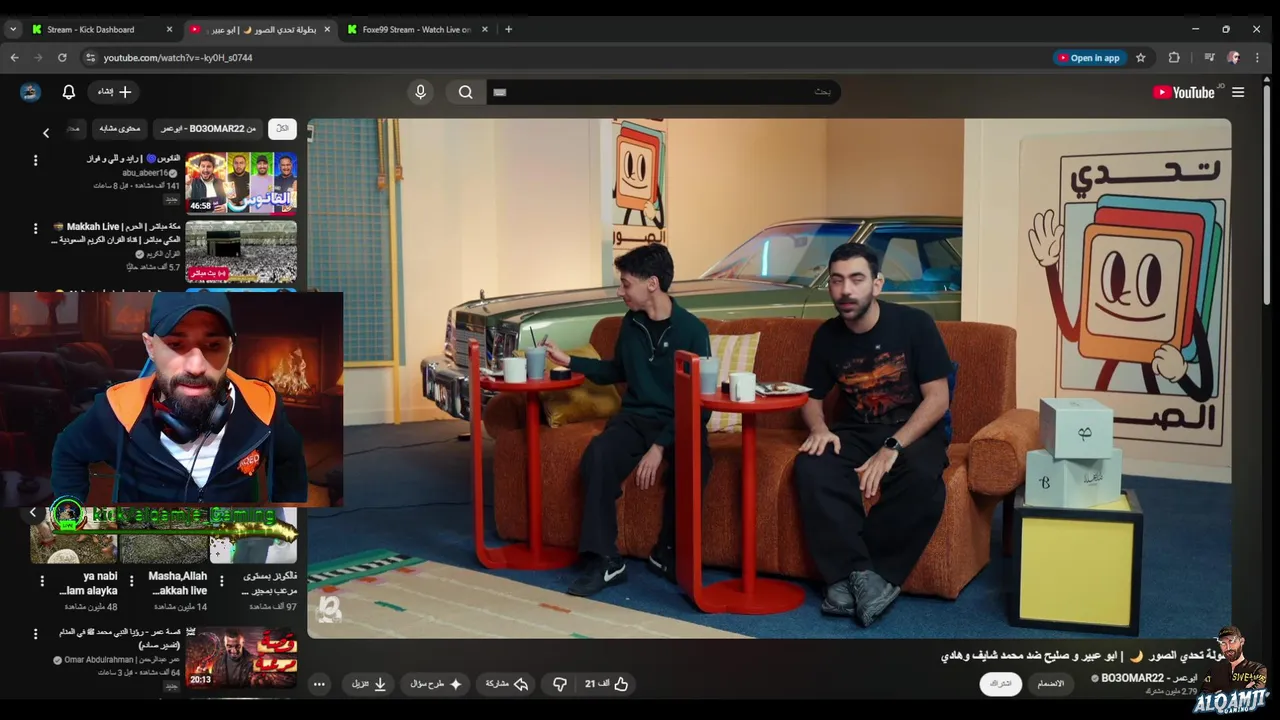
Task: Click the magnifier search button
Action: [x=466, y=92]
